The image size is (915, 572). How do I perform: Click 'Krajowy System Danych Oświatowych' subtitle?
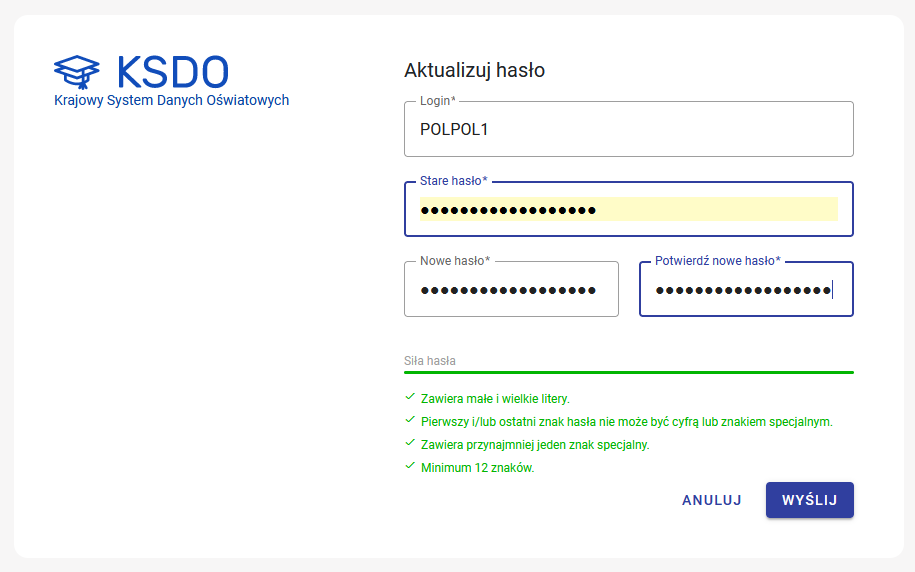tap(171, 100)
